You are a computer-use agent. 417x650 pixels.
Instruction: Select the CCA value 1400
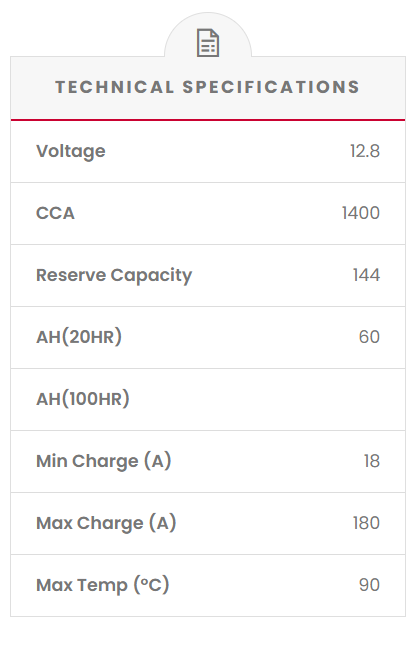point(361,213)
